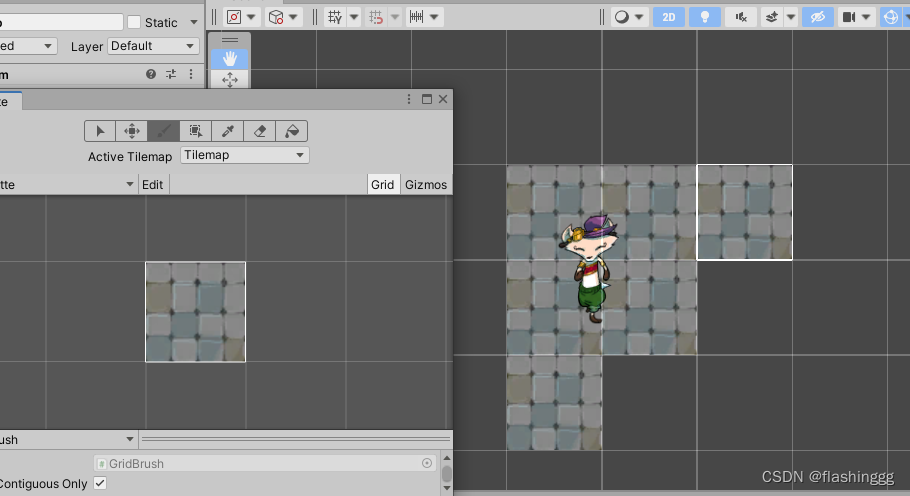Image resolution: width=910 pixels, height=496 pixels.
Task: Open the Static flags dropdown arrow
Action: [x=194, y=22]
